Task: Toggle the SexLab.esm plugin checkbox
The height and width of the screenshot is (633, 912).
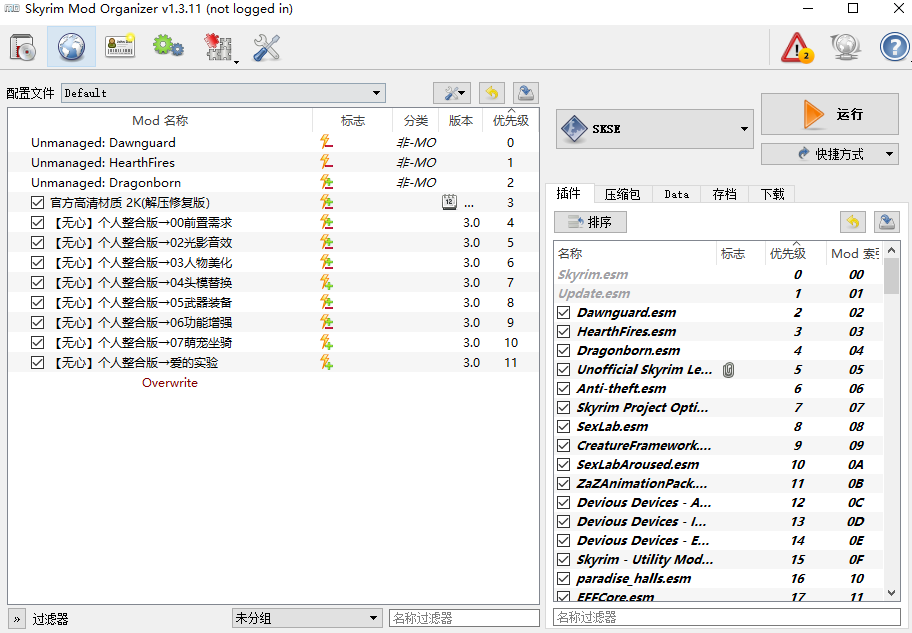Action: point(563,426)
